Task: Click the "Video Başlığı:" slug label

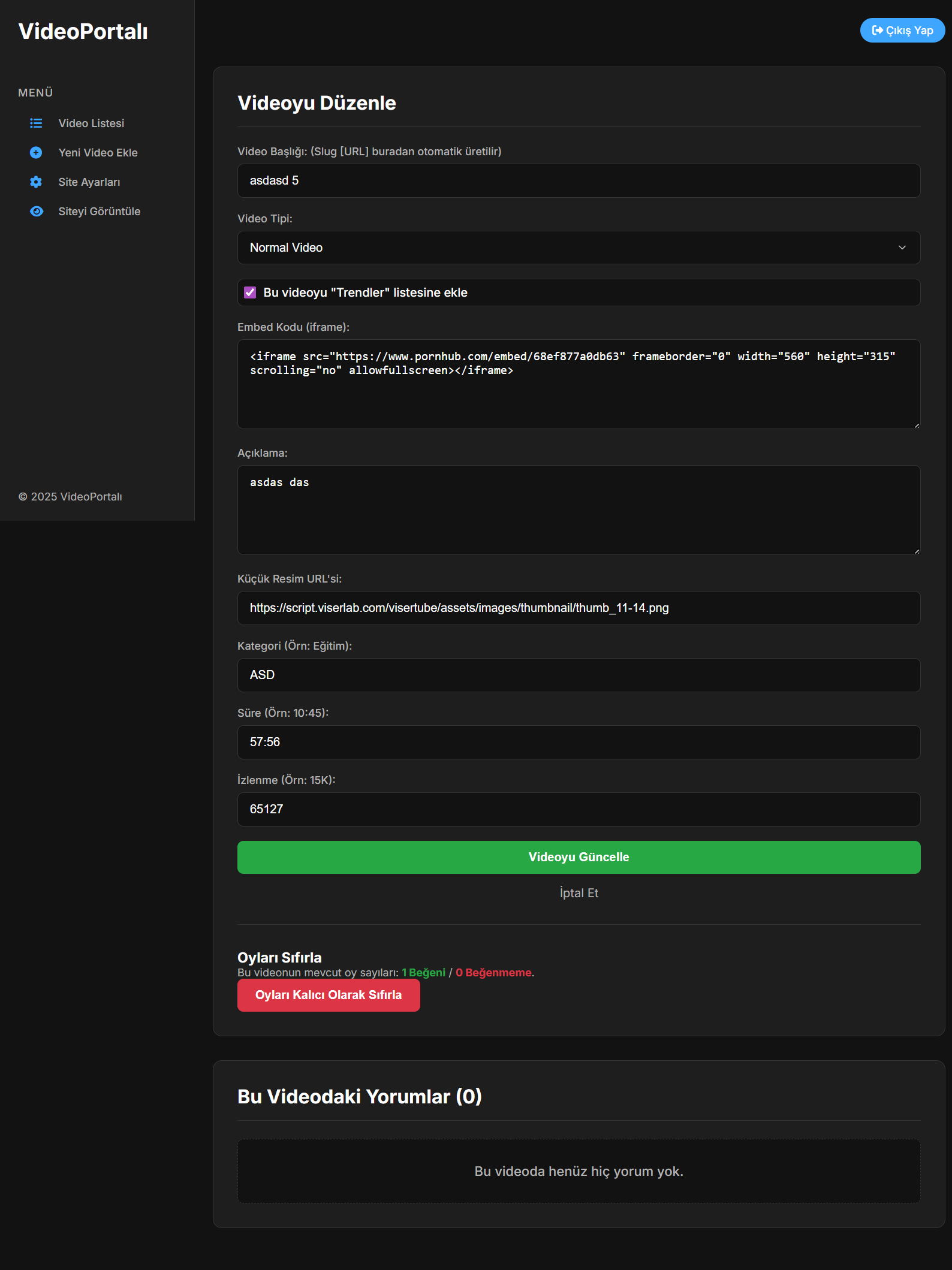Action: (x=369, y=152)
